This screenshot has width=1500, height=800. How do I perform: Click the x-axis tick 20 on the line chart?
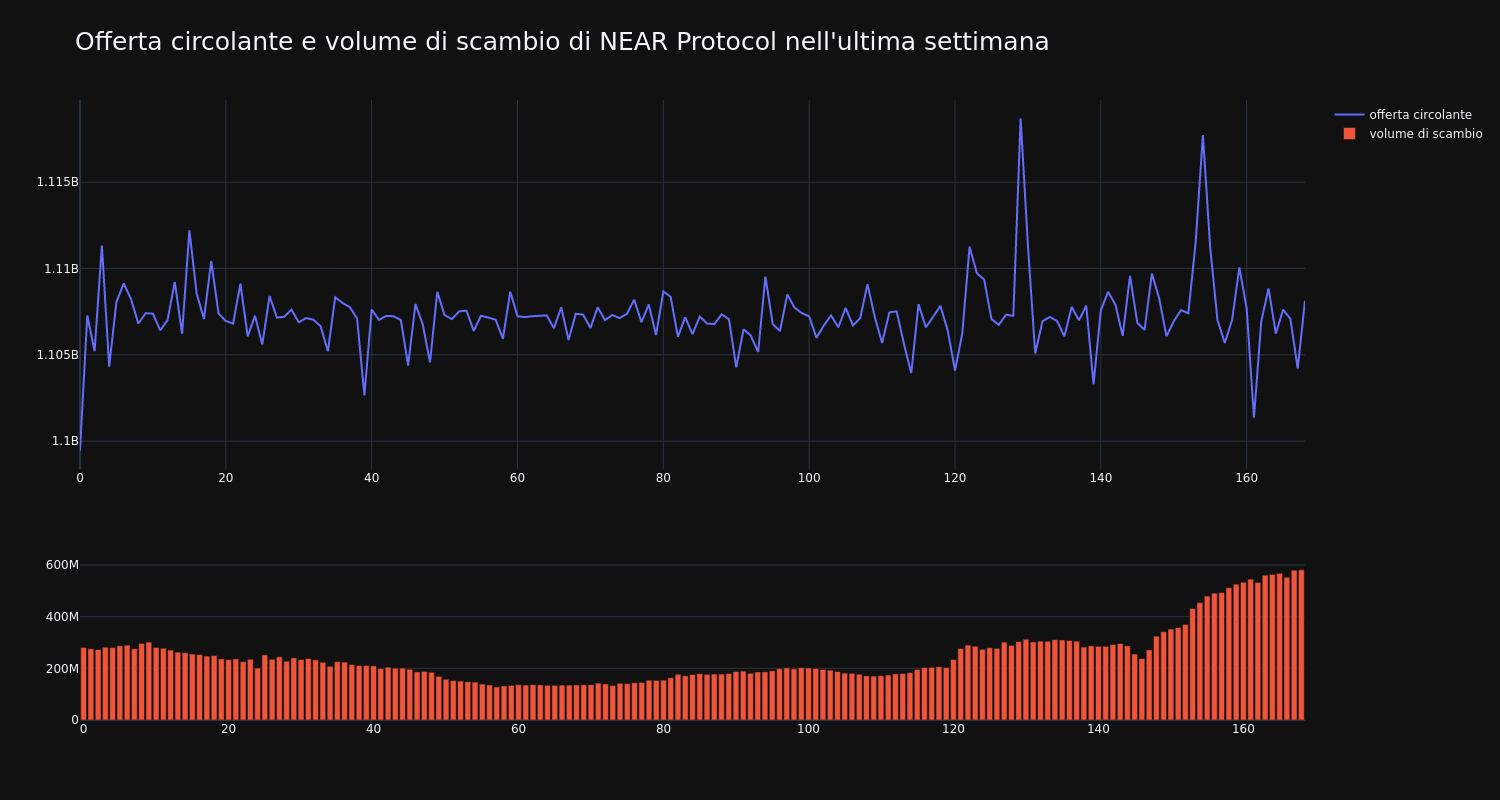click(226, 478)
